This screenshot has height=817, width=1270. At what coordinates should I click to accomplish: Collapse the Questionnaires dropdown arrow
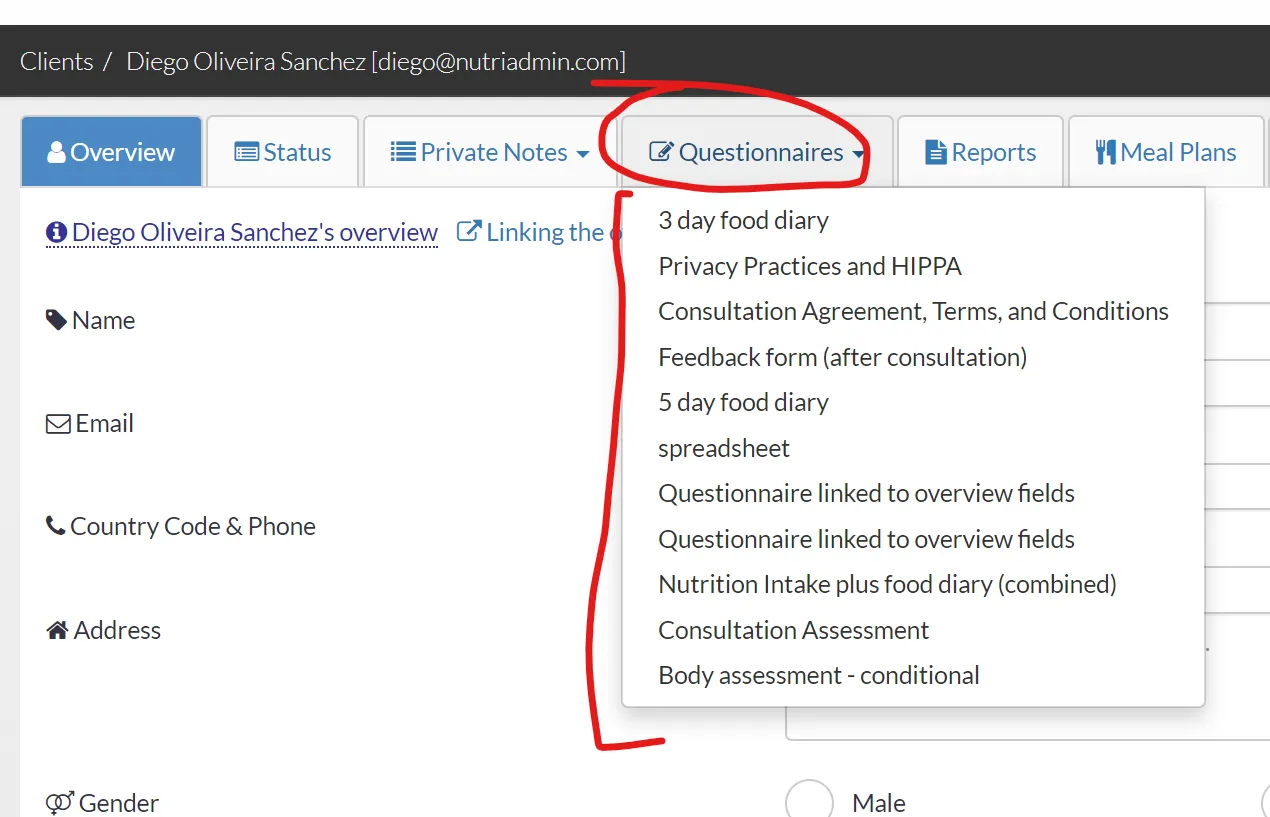(x=858, y=154)
